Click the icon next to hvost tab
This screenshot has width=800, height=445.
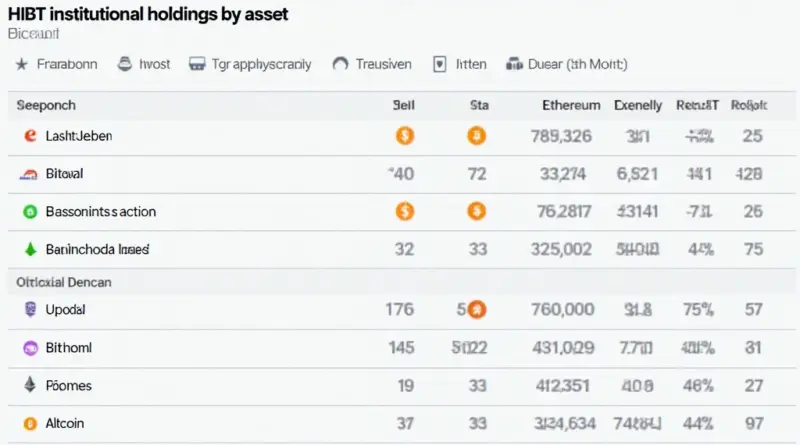point(125,64)
